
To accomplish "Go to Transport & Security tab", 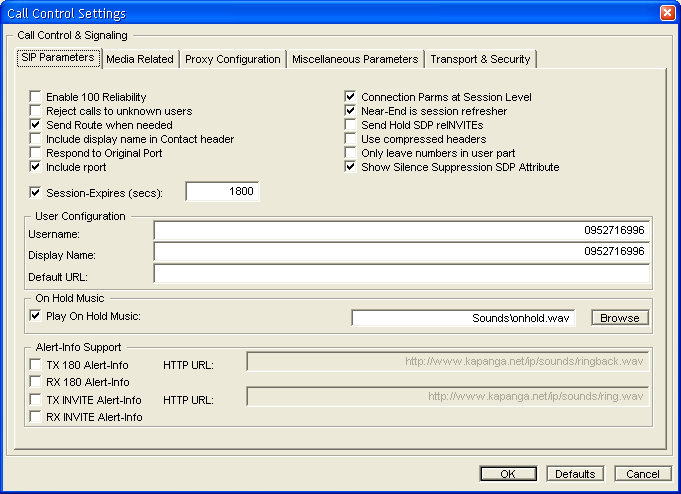I will (x=480, y=59).
